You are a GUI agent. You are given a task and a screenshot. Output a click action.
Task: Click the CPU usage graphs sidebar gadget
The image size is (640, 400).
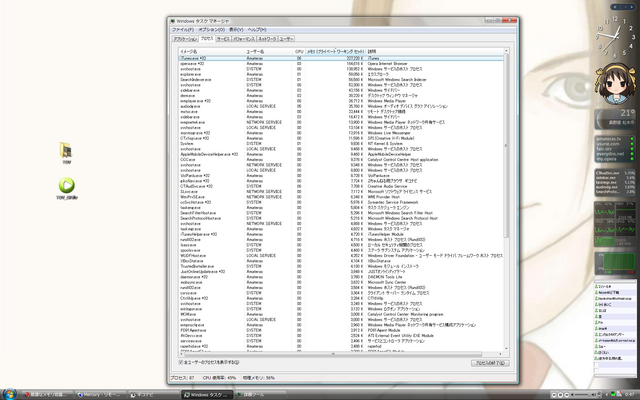(x=615, y=224)
